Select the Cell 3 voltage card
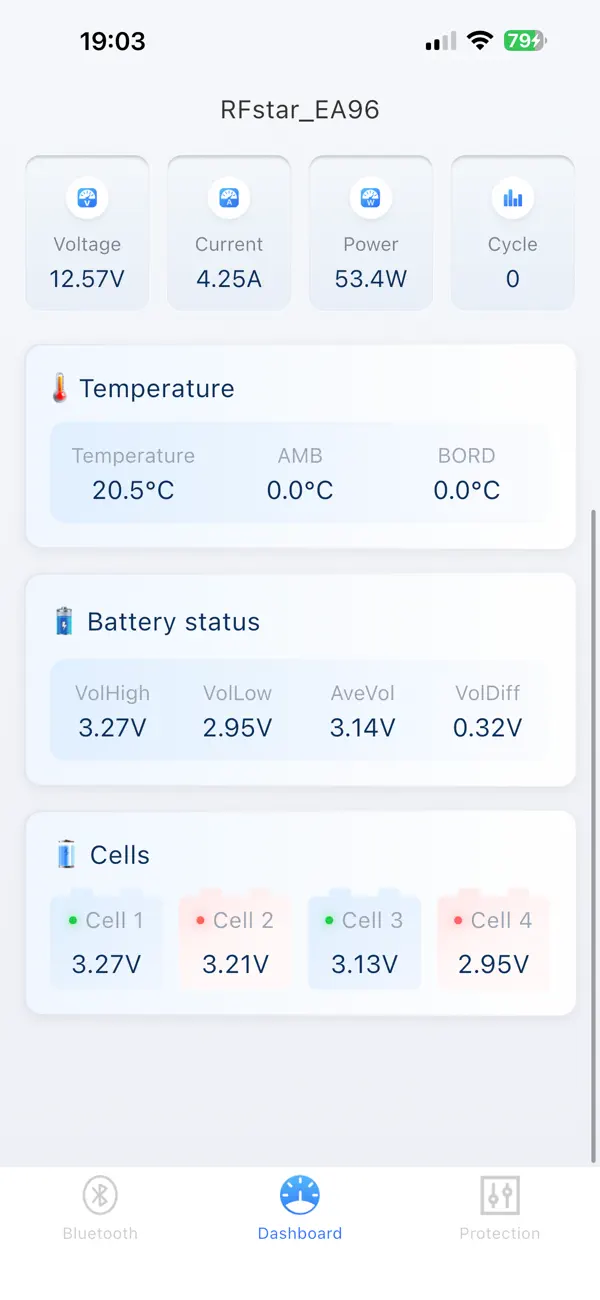Viewport: 600px width, 1300px height. (364, 940)
